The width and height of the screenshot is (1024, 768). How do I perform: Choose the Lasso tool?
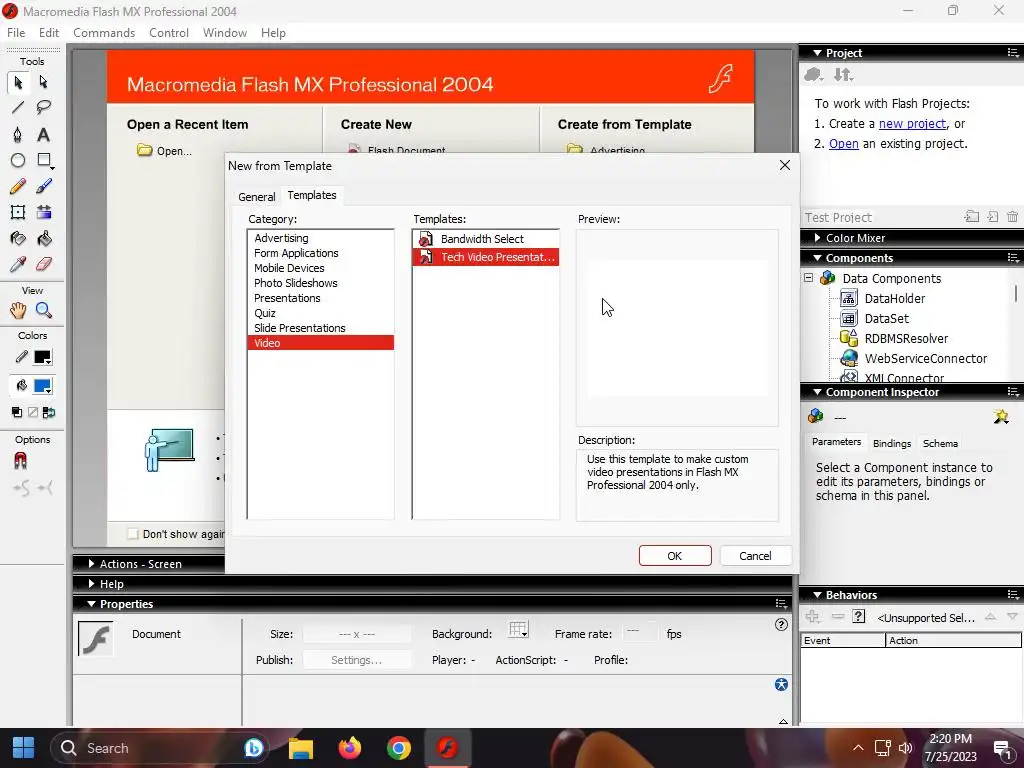(x=44, y=107)
